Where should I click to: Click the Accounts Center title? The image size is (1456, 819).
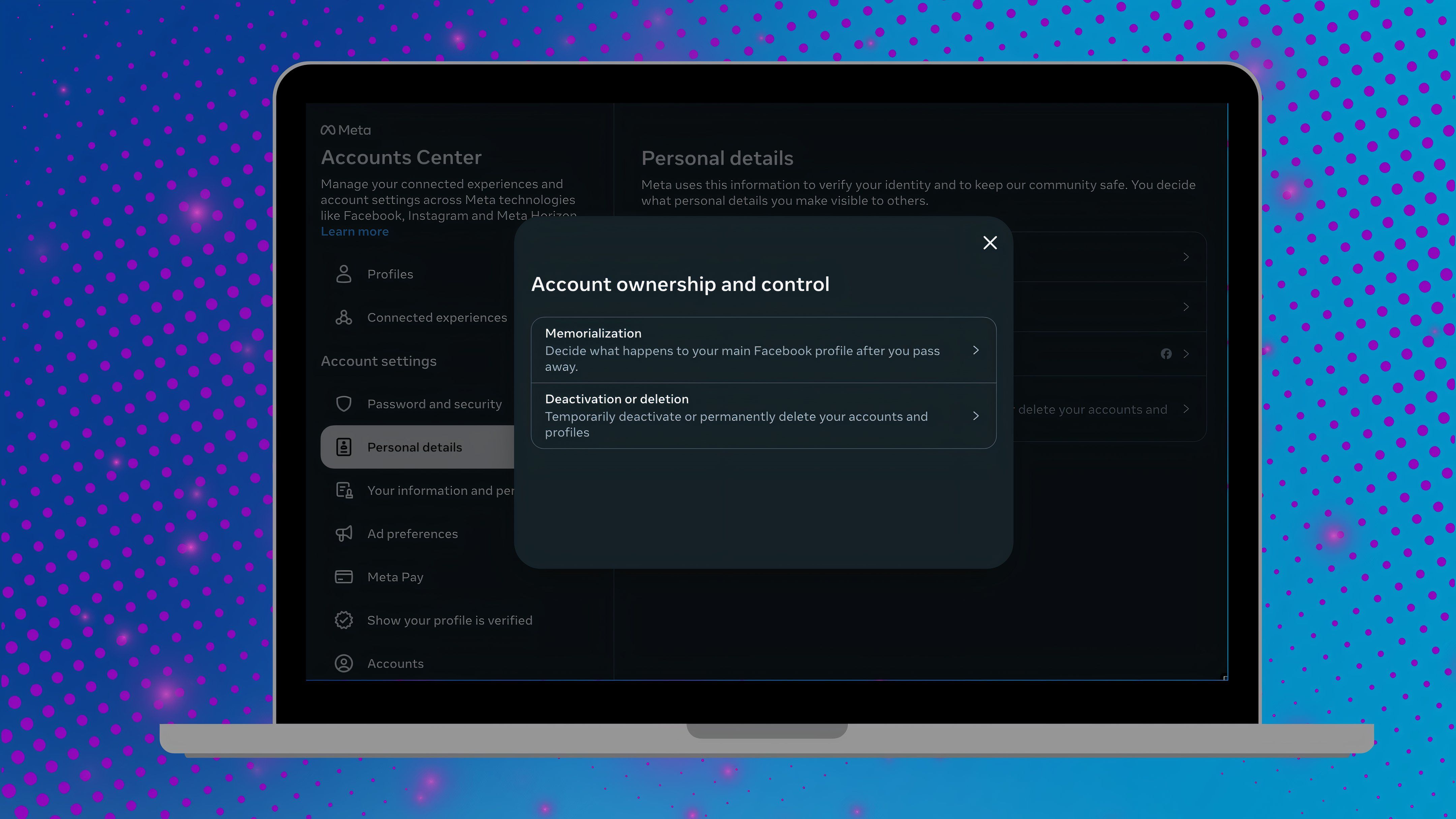(401, 157)
